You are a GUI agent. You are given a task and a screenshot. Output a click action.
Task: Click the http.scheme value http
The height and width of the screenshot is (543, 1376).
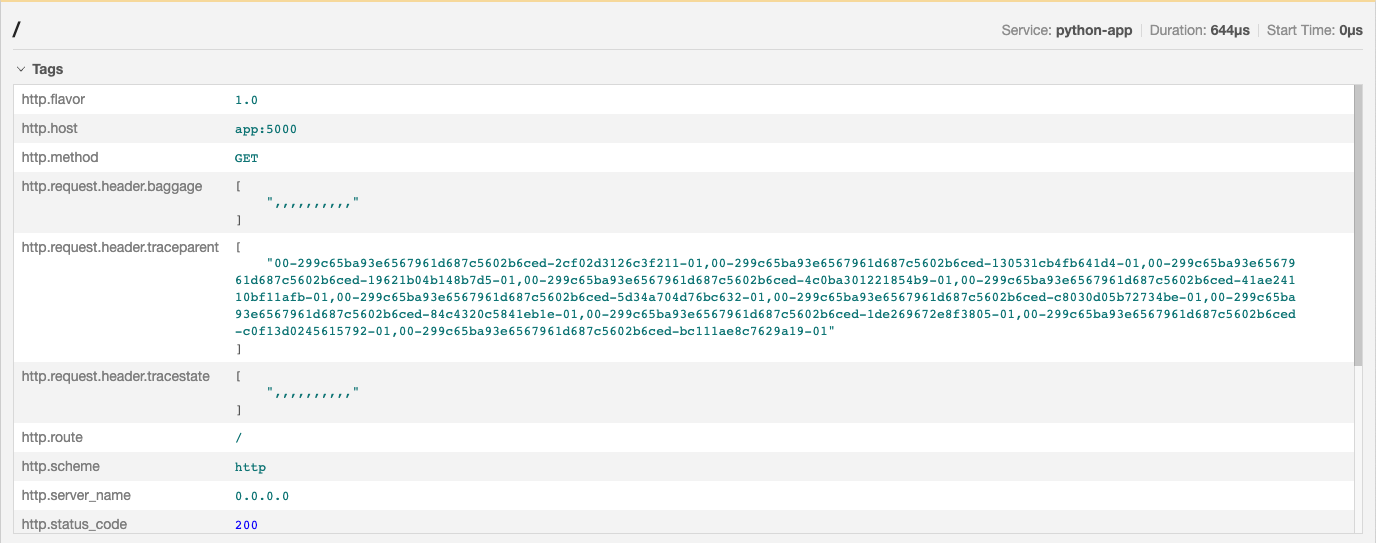pos(250,467)
